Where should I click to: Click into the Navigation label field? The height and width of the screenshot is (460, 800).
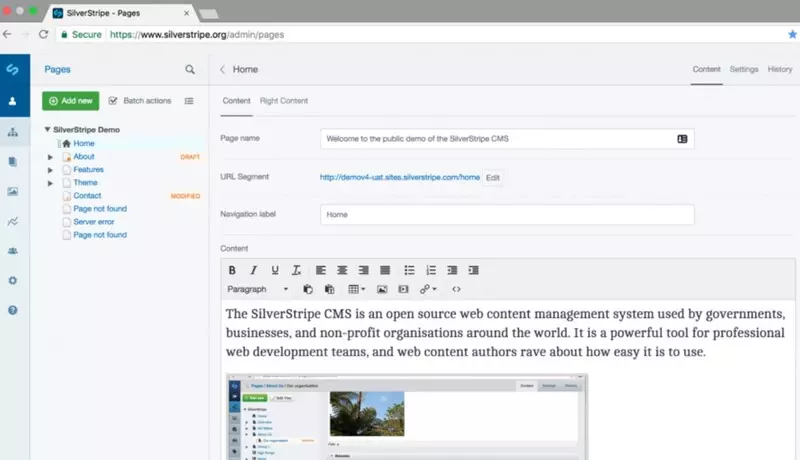(507, 215)
